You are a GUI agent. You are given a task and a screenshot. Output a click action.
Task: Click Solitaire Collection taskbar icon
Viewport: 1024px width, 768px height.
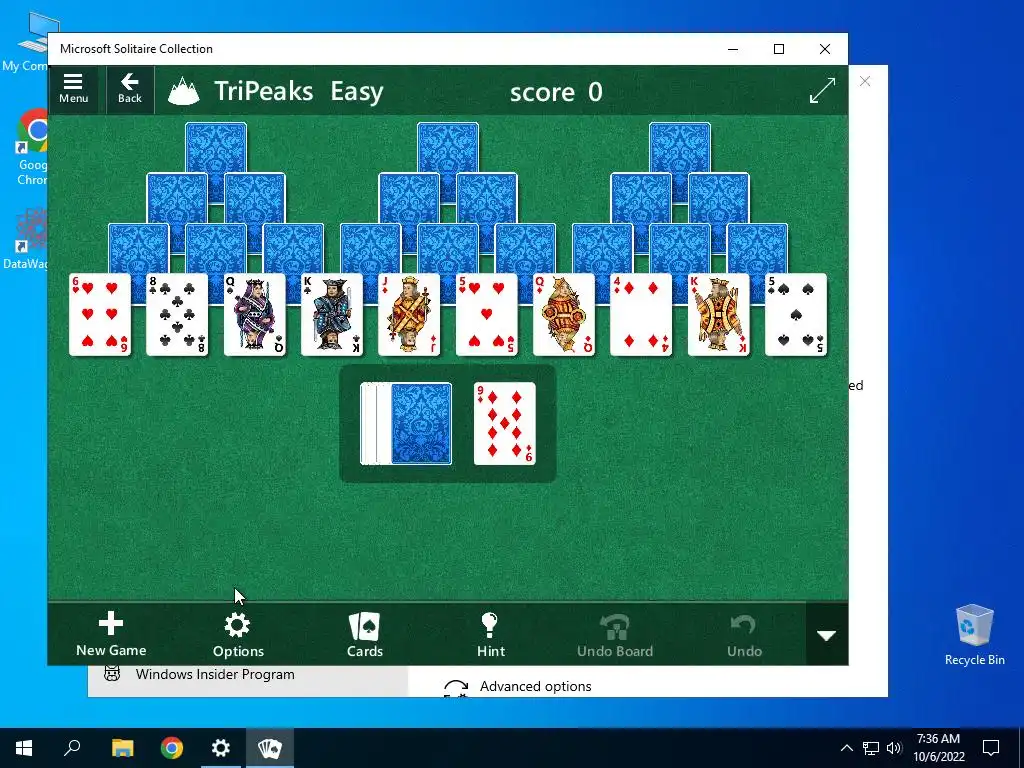coord(270,748)
